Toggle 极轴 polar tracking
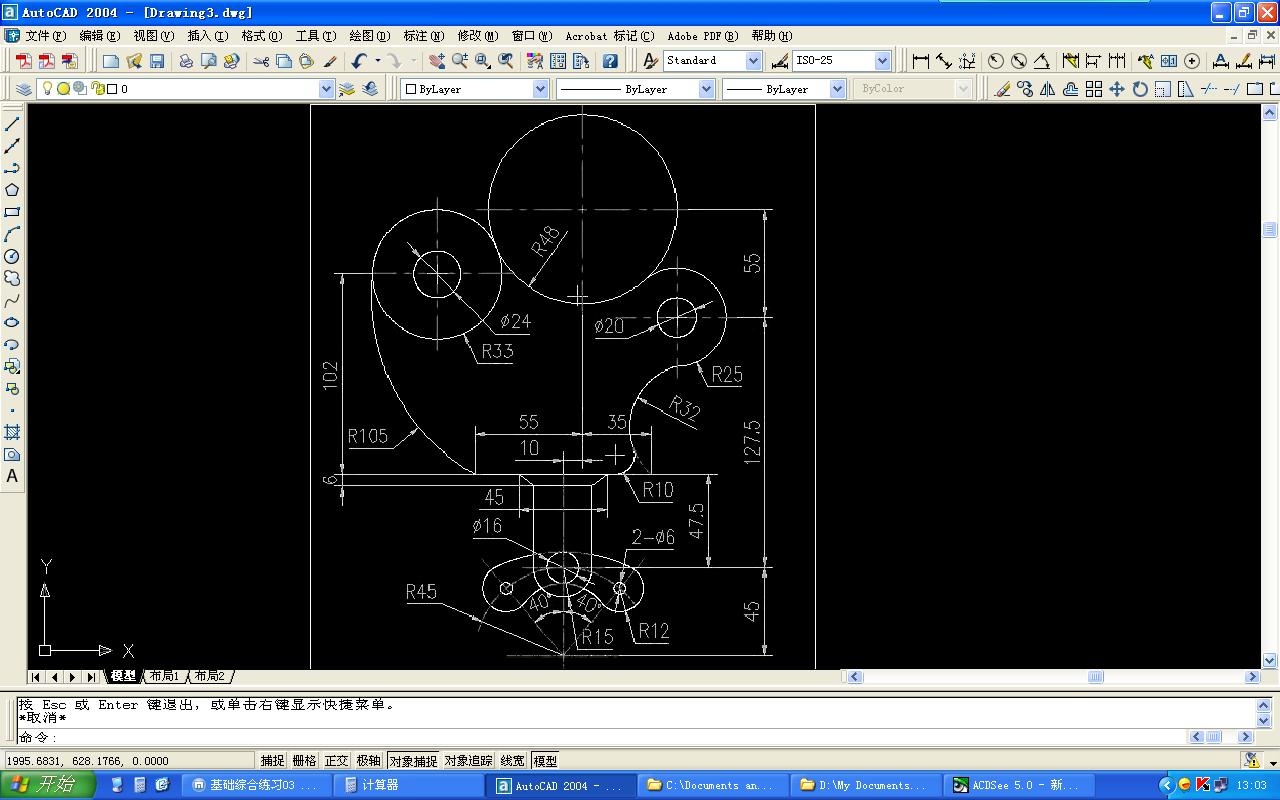The image size is (1280, 800). (369, 761)
